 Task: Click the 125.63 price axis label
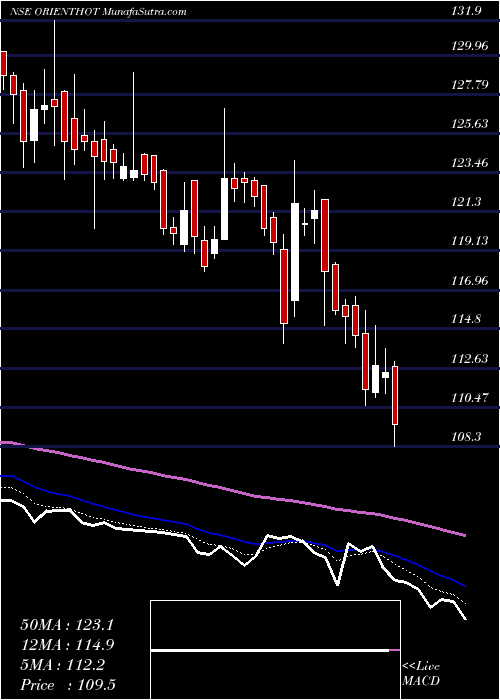[x=470, y=123]
